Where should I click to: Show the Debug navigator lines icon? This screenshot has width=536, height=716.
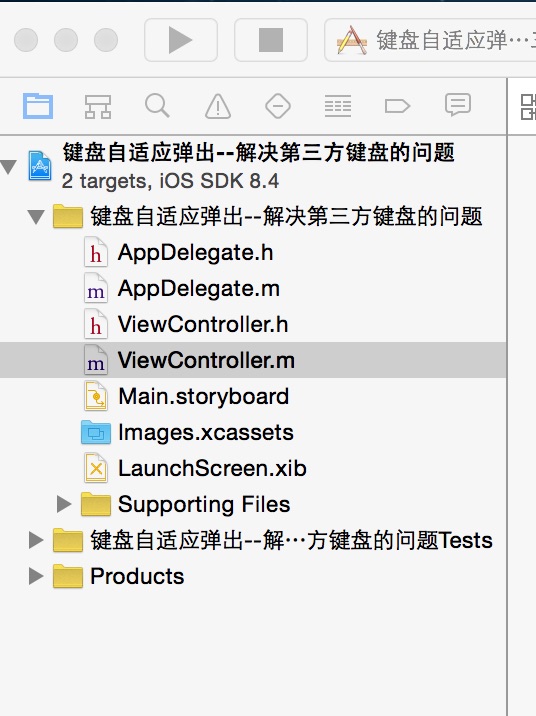(x=338, y=106)
